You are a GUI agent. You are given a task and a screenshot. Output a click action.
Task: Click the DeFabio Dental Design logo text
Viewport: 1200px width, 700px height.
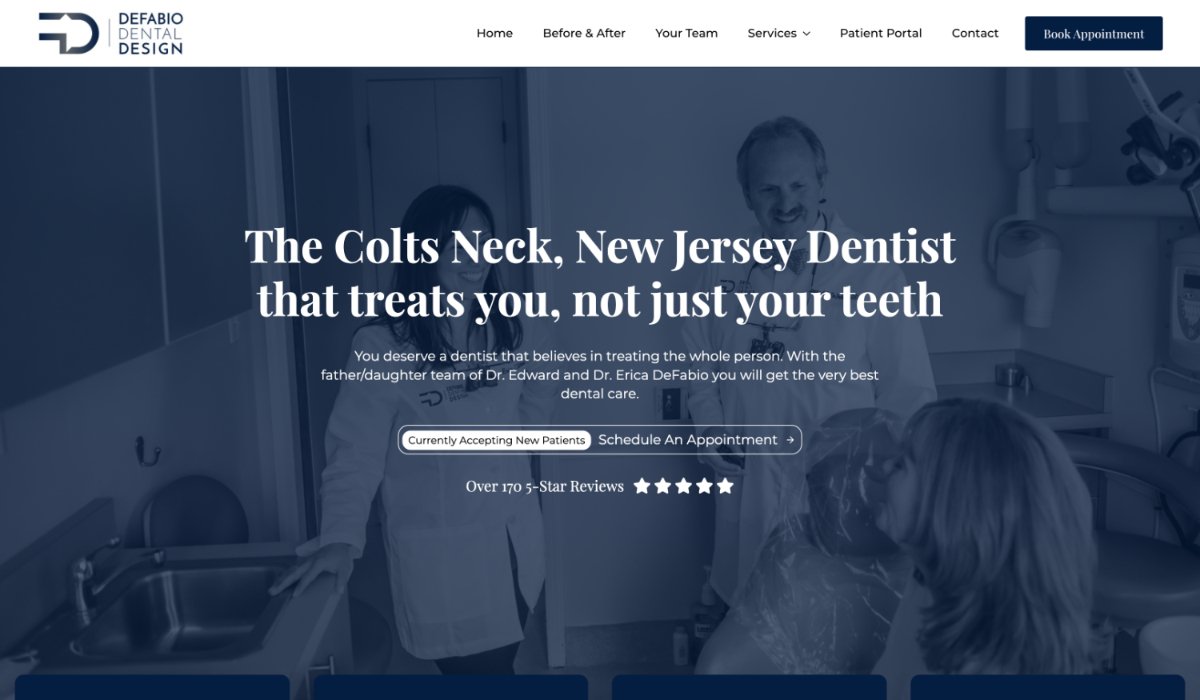[x=150, y=34]
